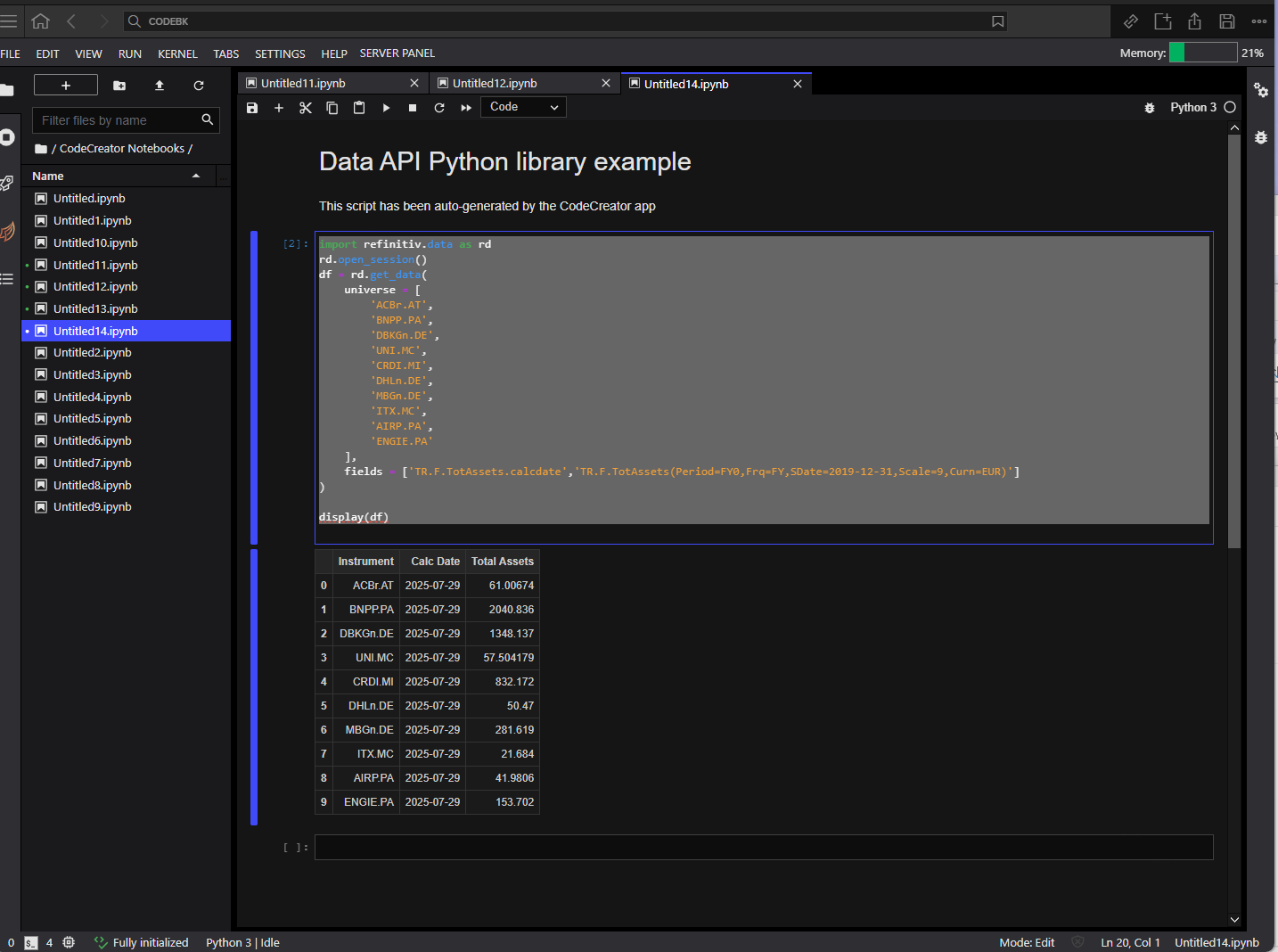Image resolution: width=1278 pixels, height=952 pixels.
Task: Open the VIEW menu
Action: (88, 53)
